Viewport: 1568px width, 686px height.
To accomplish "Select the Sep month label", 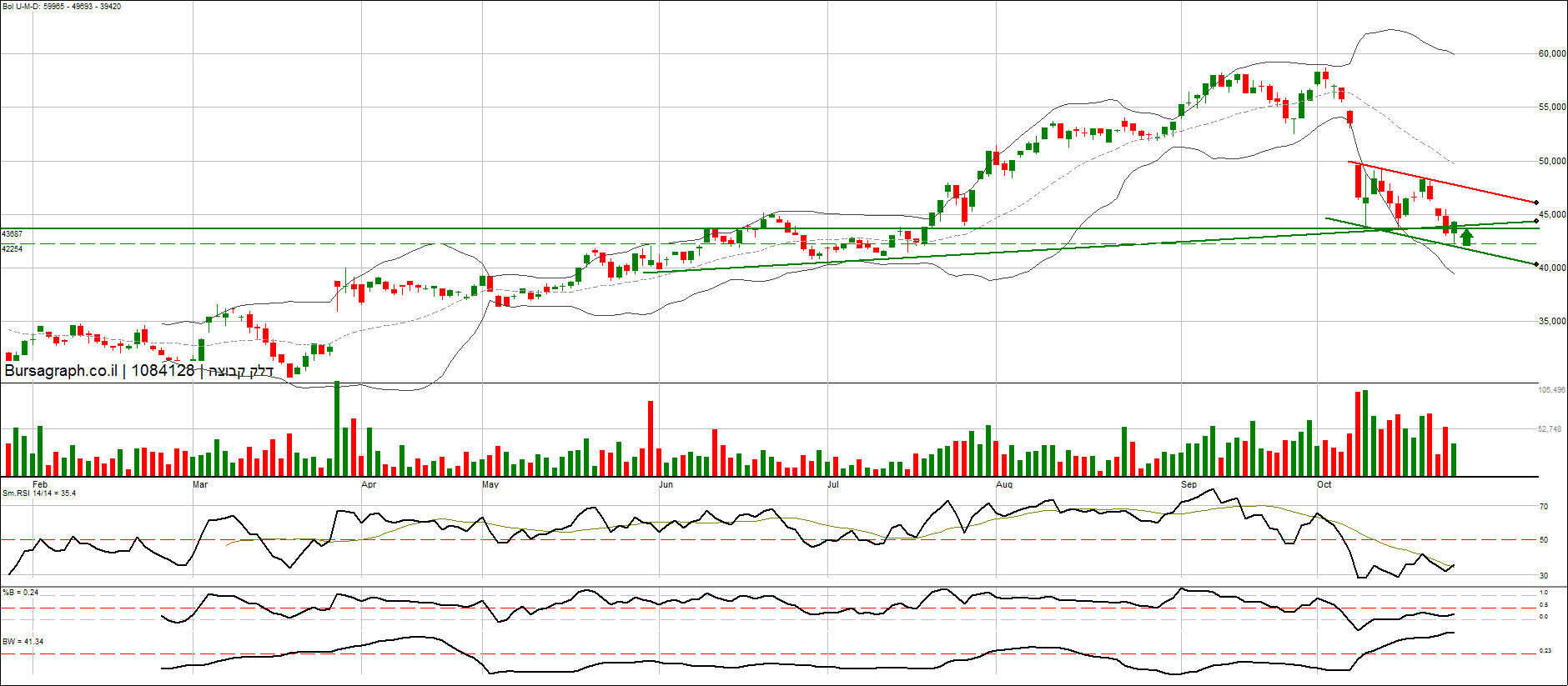I will 1189,484.
